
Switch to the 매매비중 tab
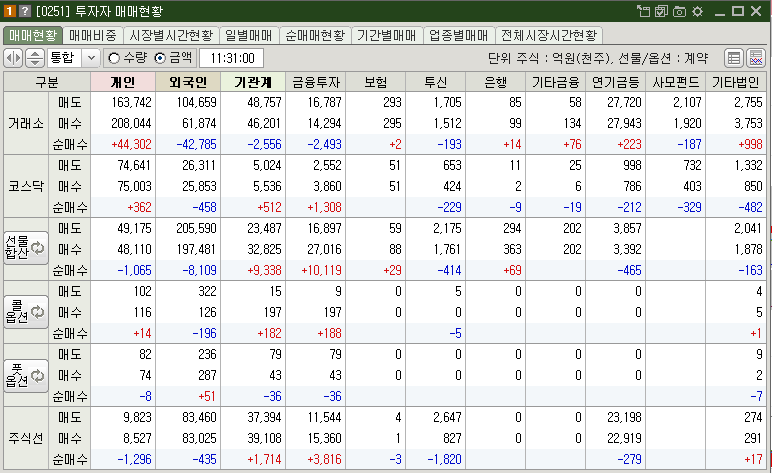pyautogui.click(x=93, y=35)
